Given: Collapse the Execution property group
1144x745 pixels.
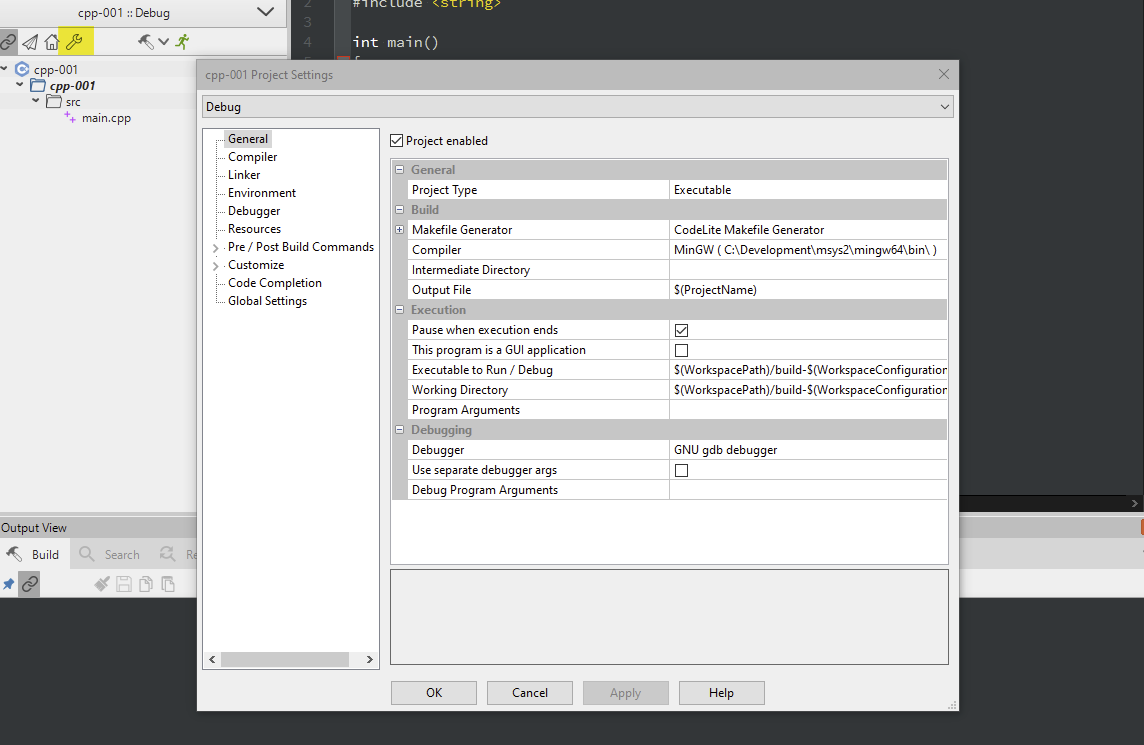Looking at the screenshot, I should [x=399, y=309].
